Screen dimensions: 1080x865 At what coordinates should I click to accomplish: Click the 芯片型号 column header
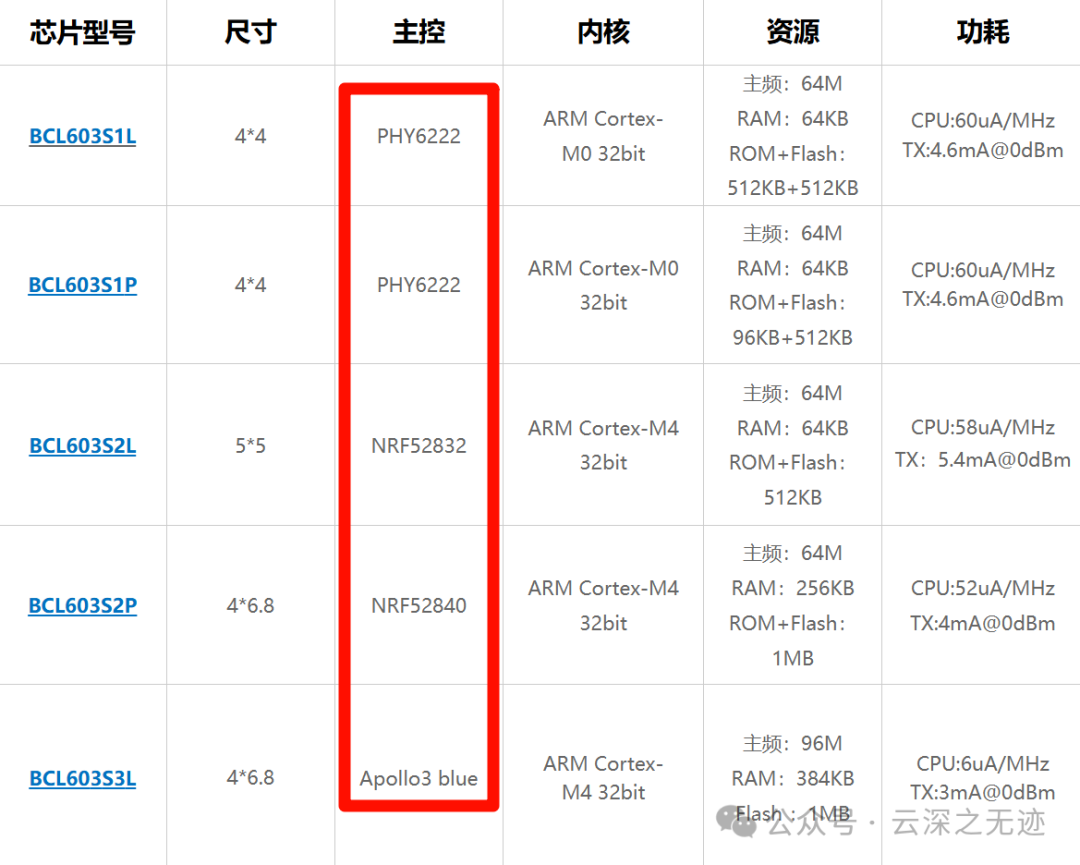click(x=83, y=32)
